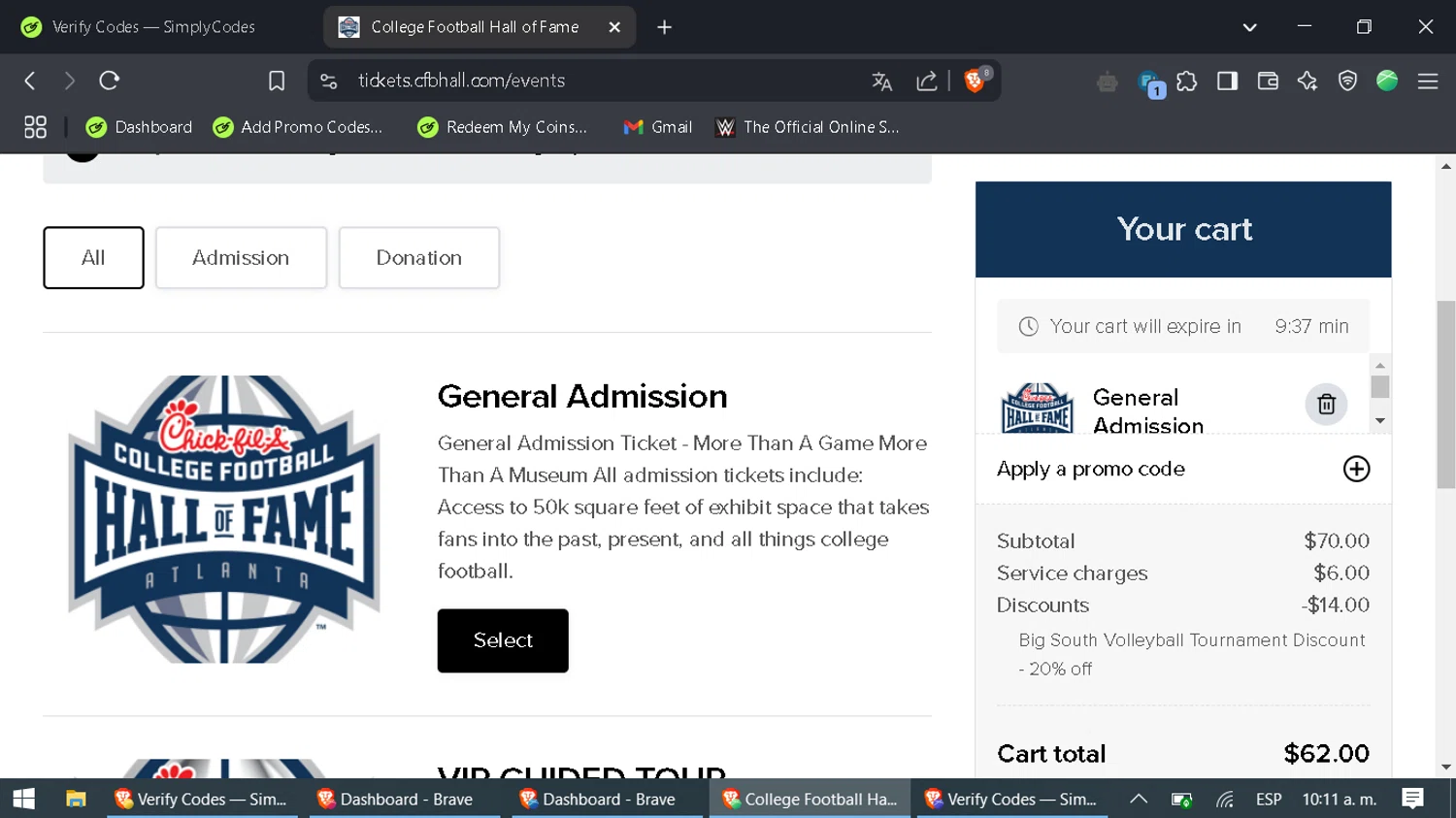Viewport: 1456px width, 818px height.
Task: Click Apply a promo code label
Action: (x=1091, y=469)
